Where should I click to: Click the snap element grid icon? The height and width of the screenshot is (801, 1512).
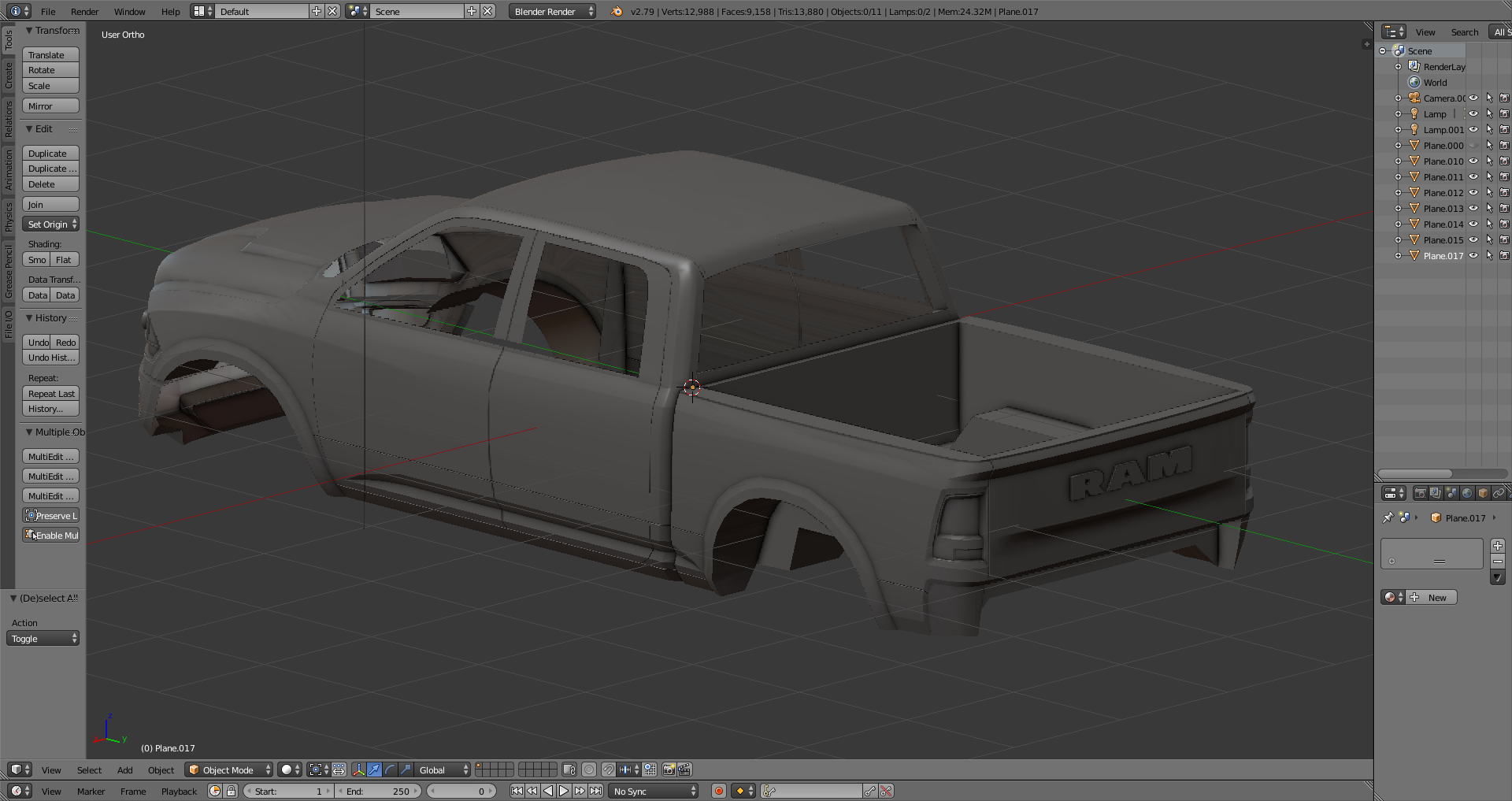click(650, 769)
